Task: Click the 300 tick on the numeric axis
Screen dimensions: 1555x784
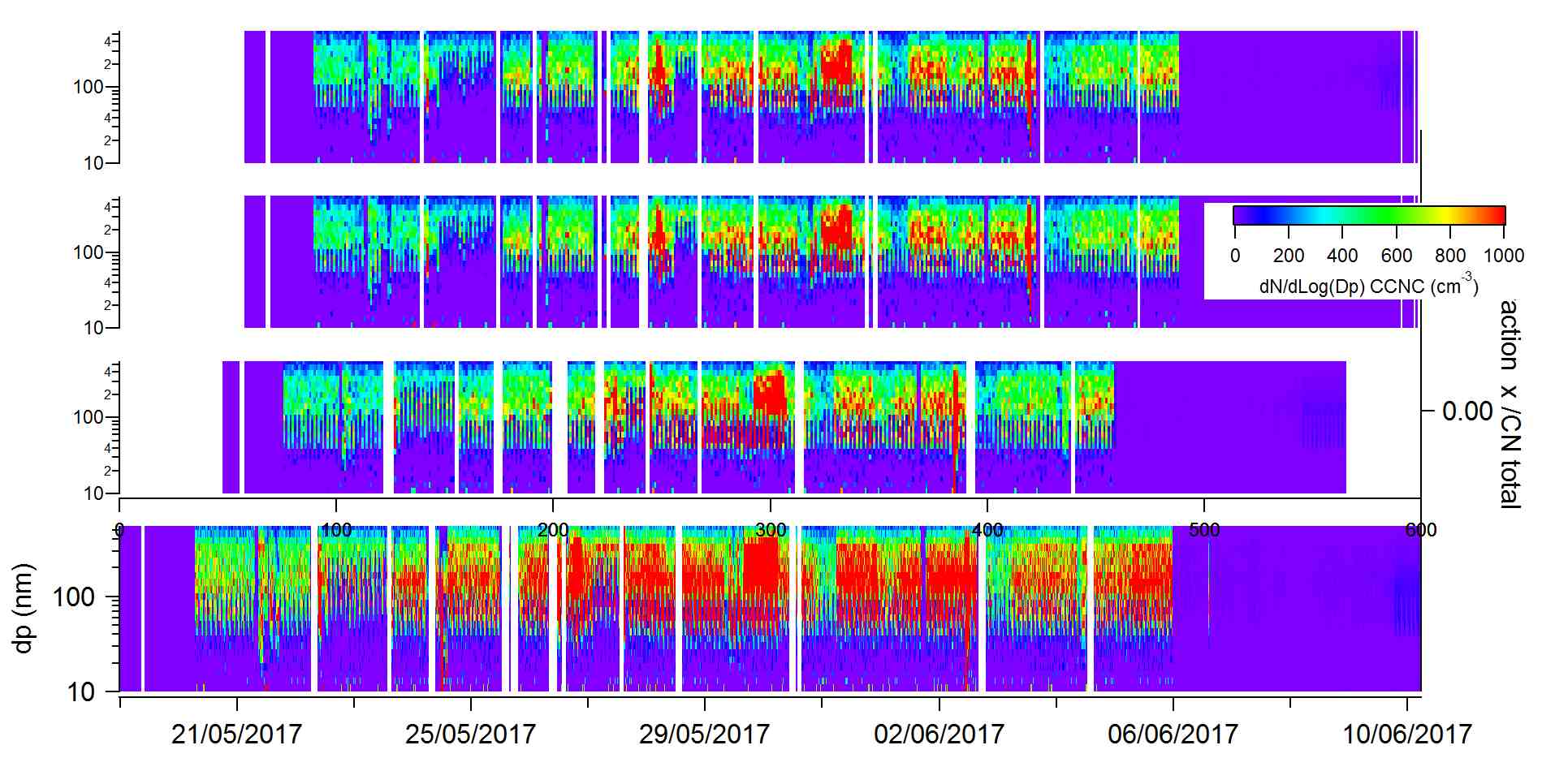Action: (771, 530)
